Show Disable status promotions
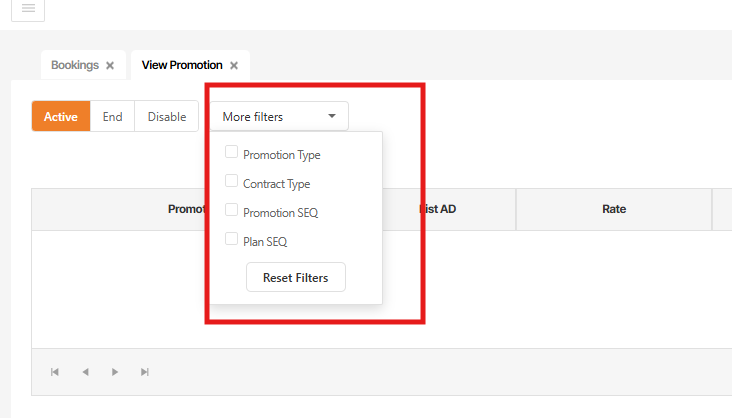This screenshot has width=732, height=418. [167, 116]
